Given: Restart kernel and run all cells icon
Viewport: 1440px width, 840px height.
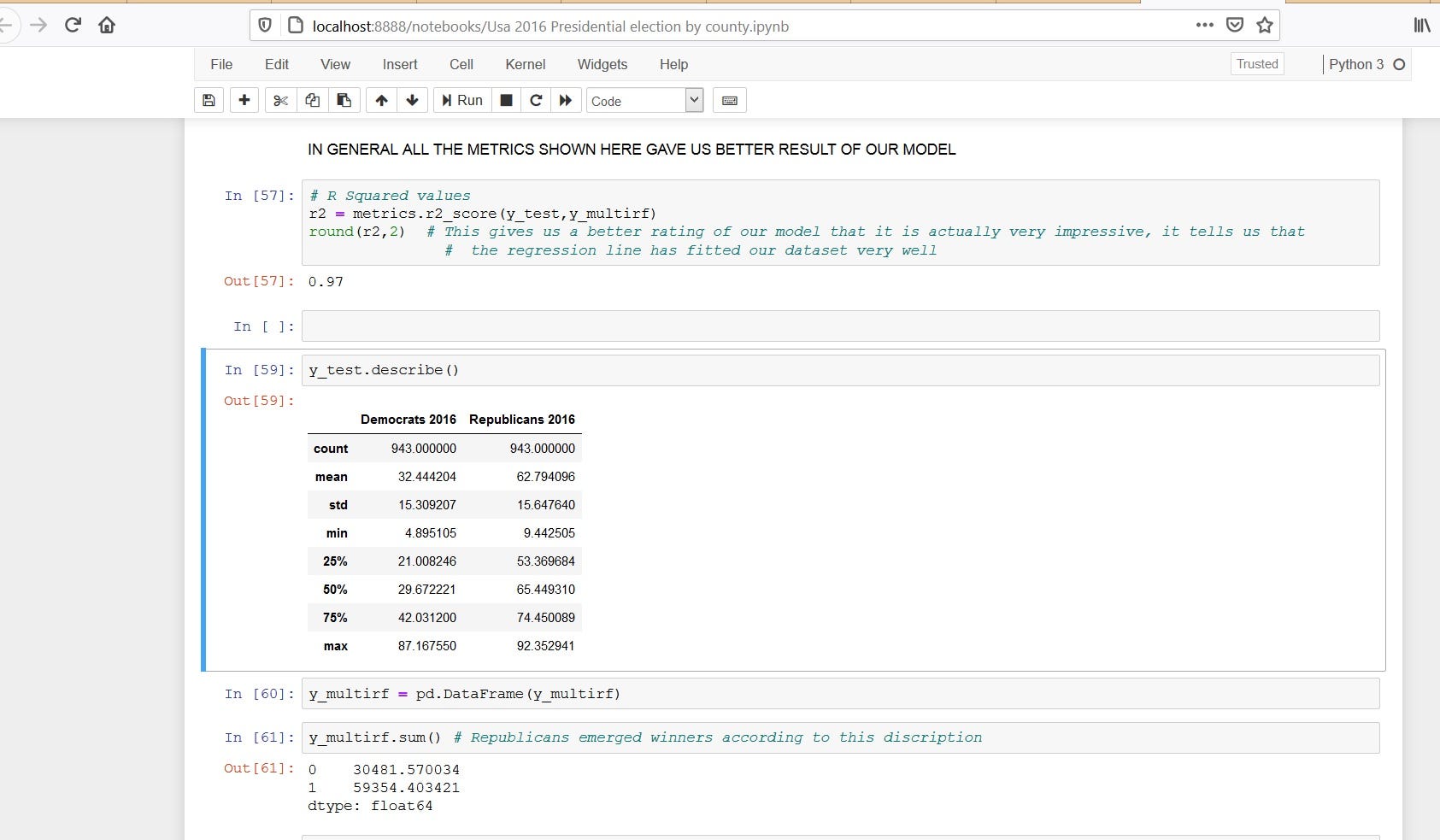Looking at the screenshot, I should tap(566, 100).
